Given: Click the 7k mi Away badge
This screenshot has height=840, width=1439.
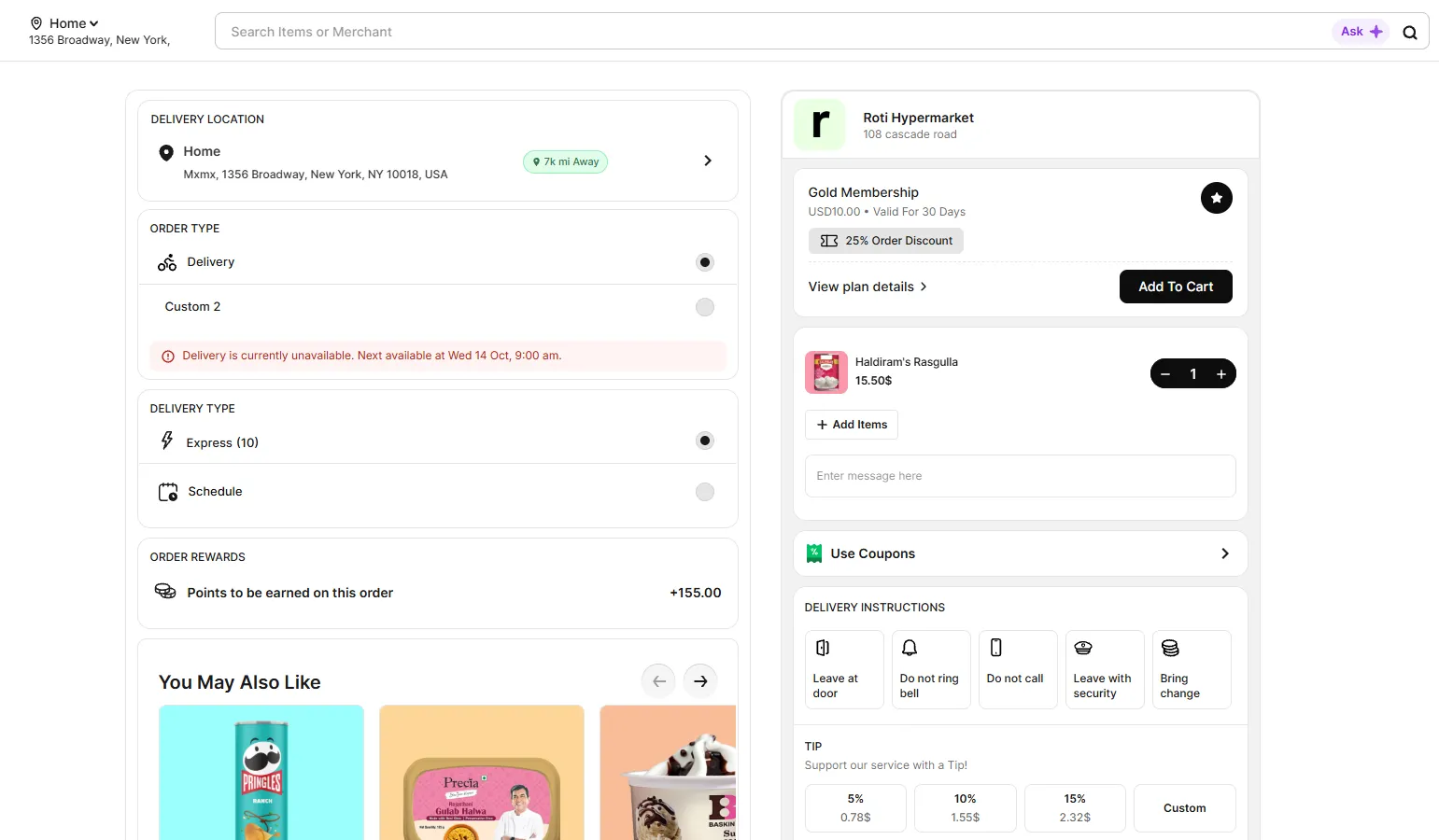Looking at the screenshot, I should [x=565, y=162].
